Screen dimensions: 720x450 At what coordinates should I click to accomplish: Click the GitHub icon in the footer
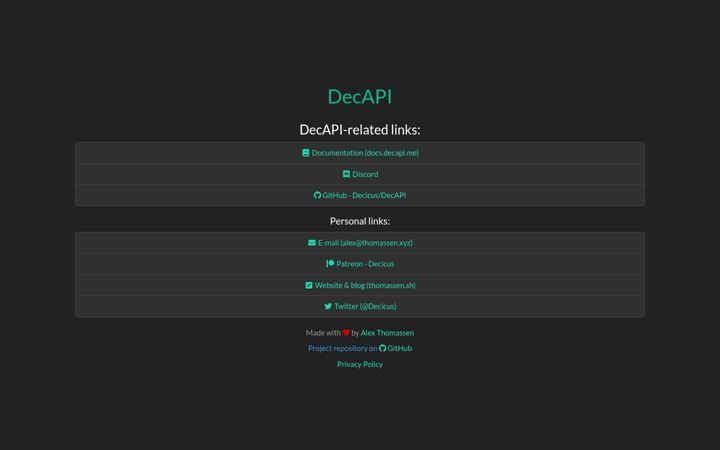point(382,348)
